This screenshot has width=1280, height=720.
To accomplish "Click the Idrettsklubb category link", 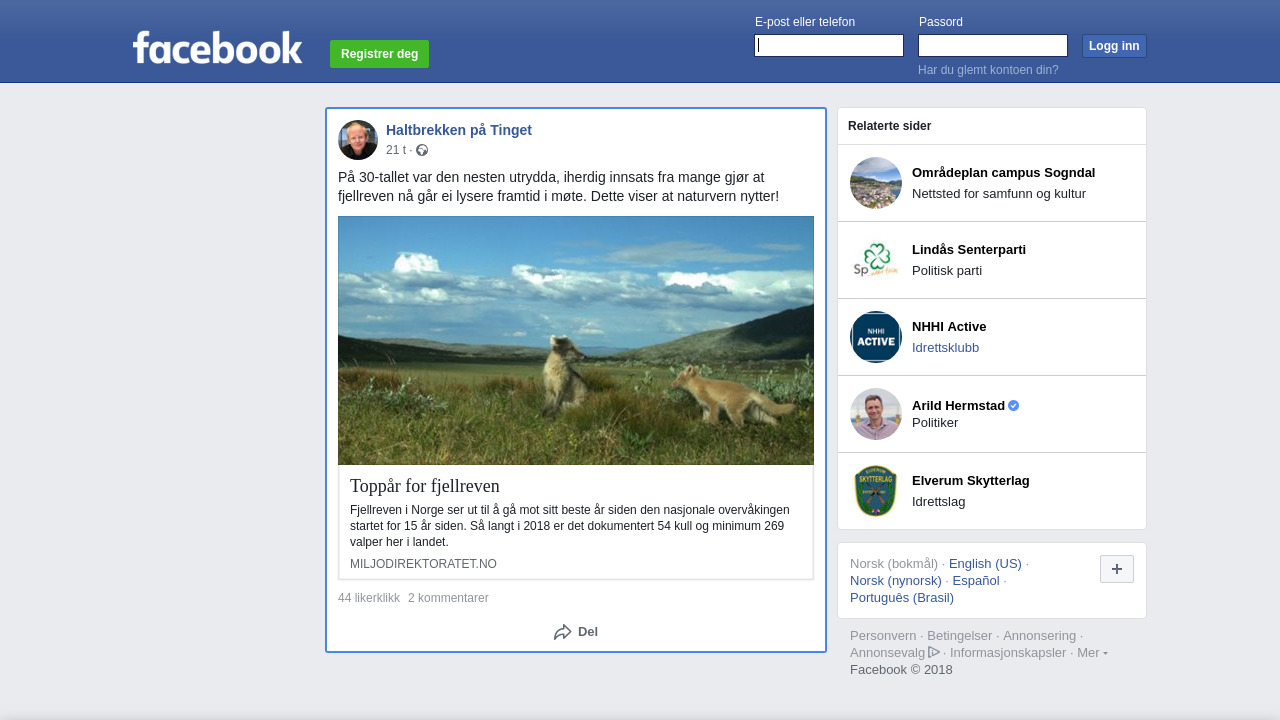I will pos(945,347).
